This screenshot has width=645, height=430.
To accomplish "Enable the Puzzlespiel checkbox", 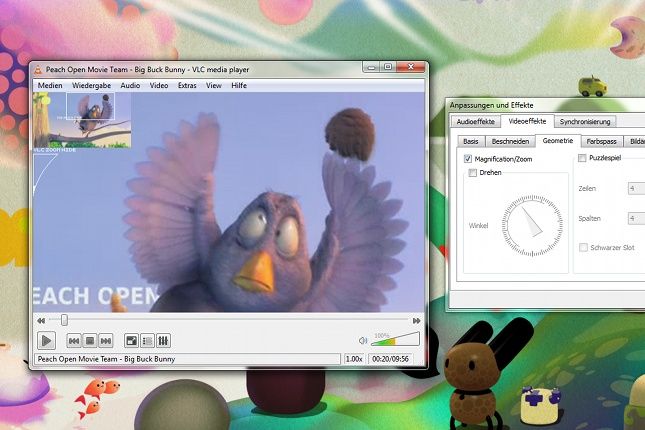I will click(x=582, y=159).
